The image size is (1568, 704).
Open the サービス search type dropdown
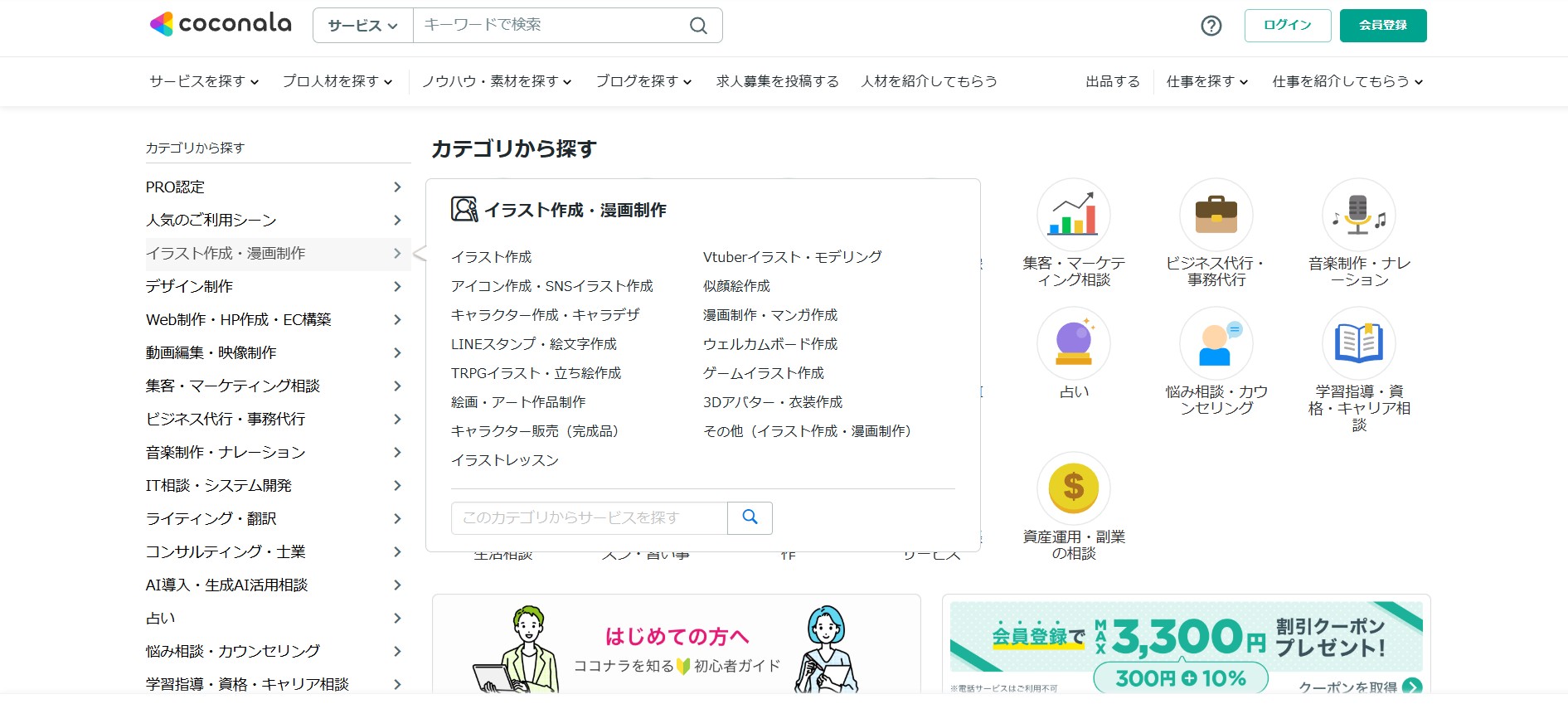(x=363, y=26)
